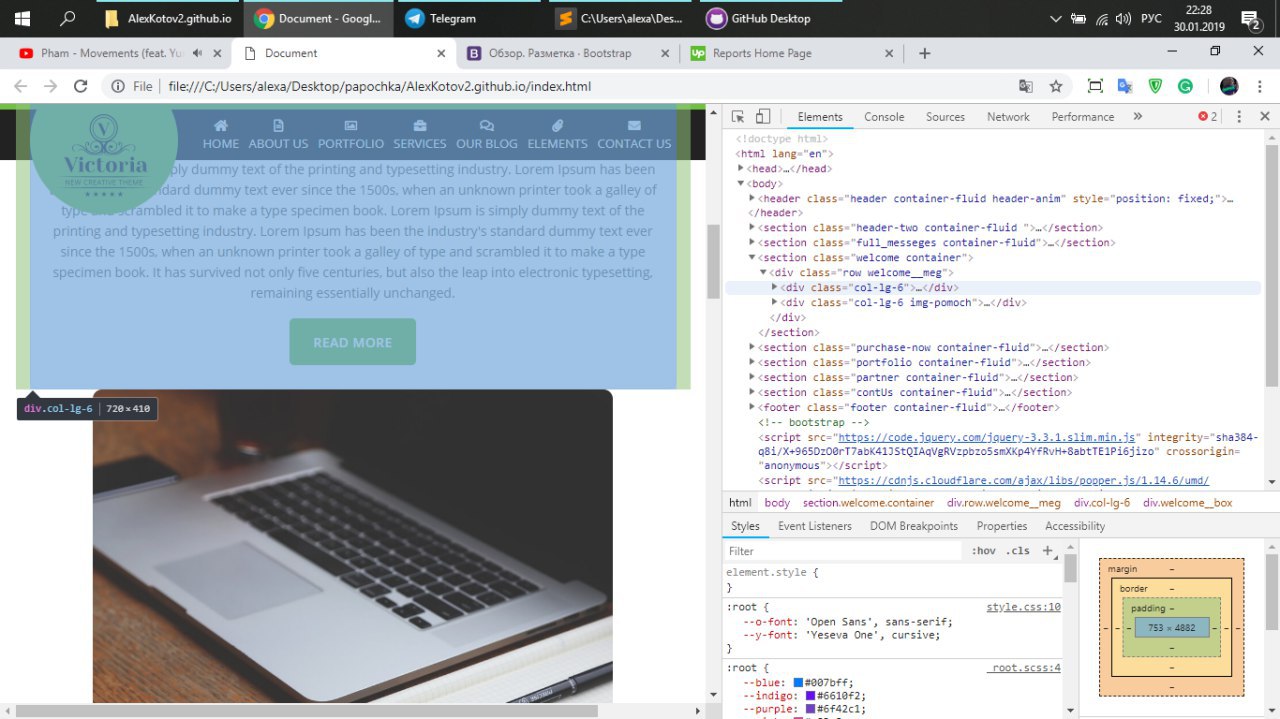The width and height of the screenshot is (1280, 719).
Task: Open the _root.scss:4 source link
Action: 1024,668
